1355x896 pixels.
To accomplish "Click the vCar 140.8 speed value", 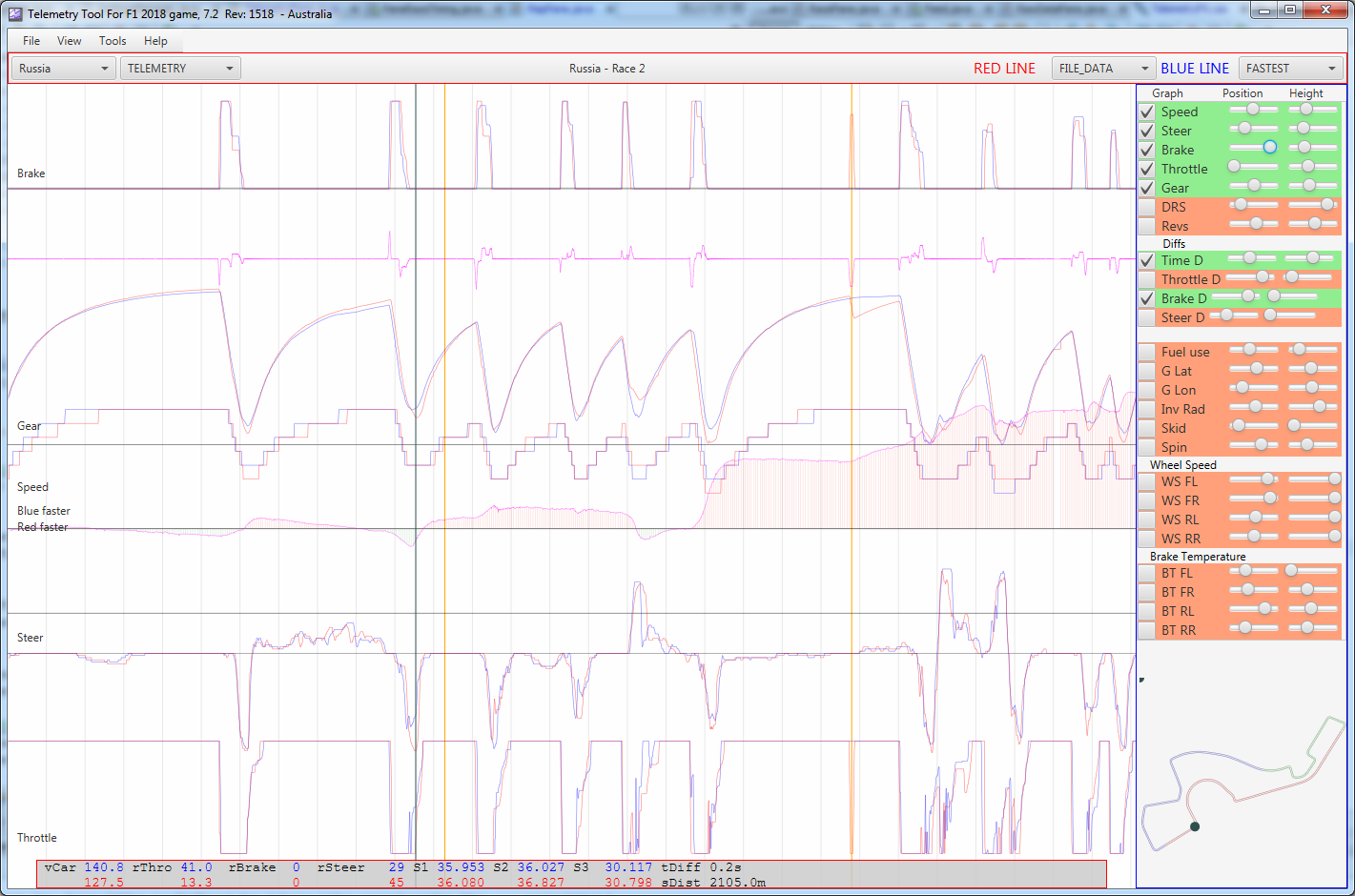I will (104, 867).
